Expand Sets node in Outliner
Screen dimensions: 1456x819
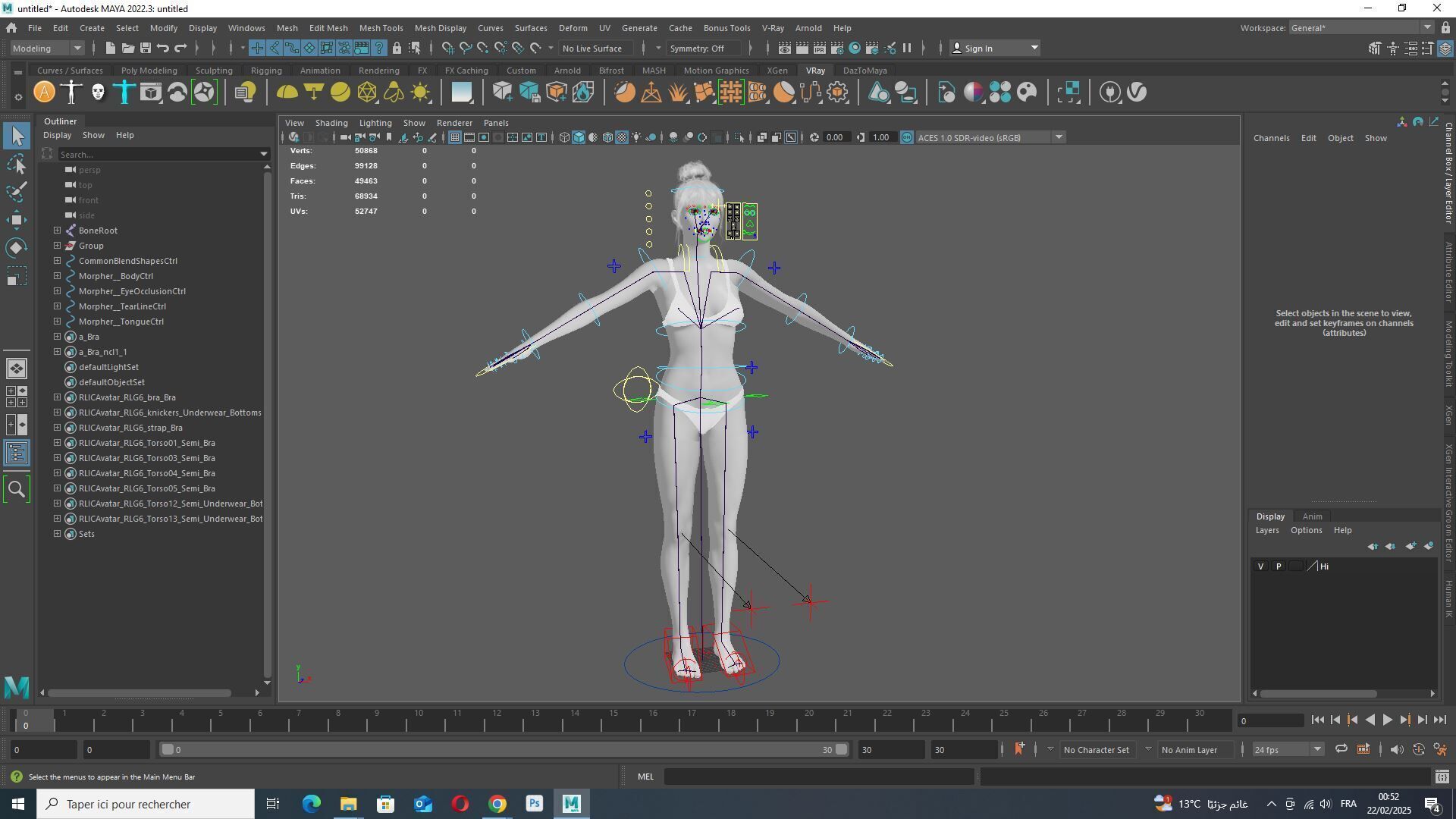tap(57, 534)
